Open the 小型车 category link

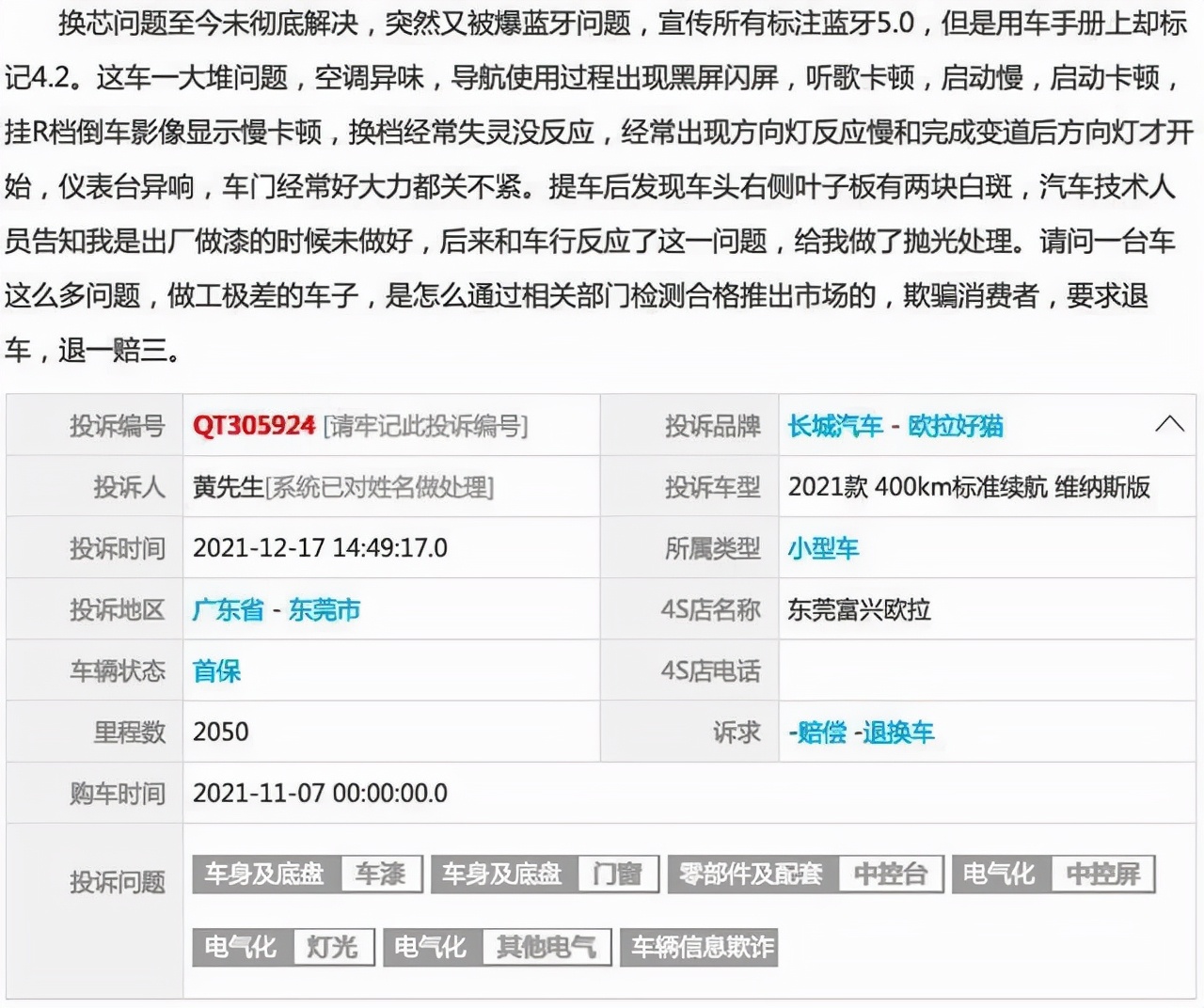pos(823,548)
